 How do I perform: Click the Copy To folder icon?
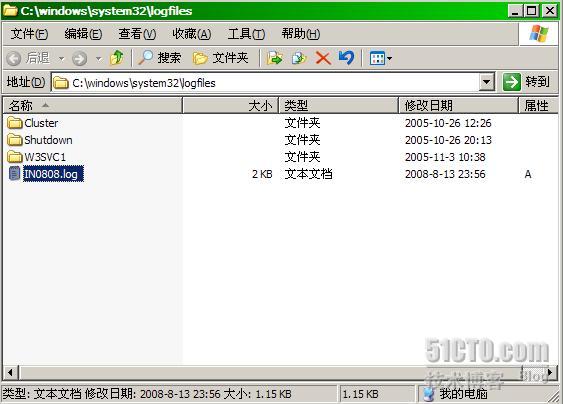(x=299, y=58)
